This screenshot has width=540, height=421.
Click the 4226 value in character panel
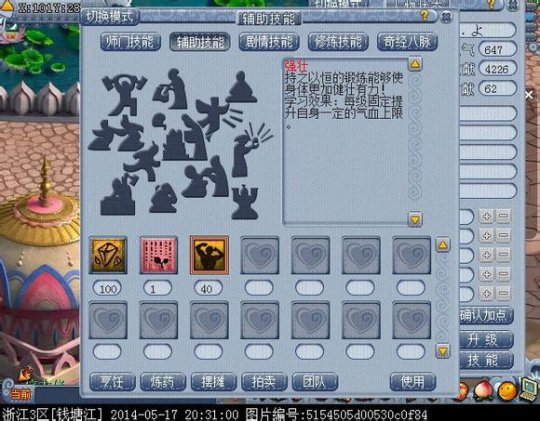point(498,69)
